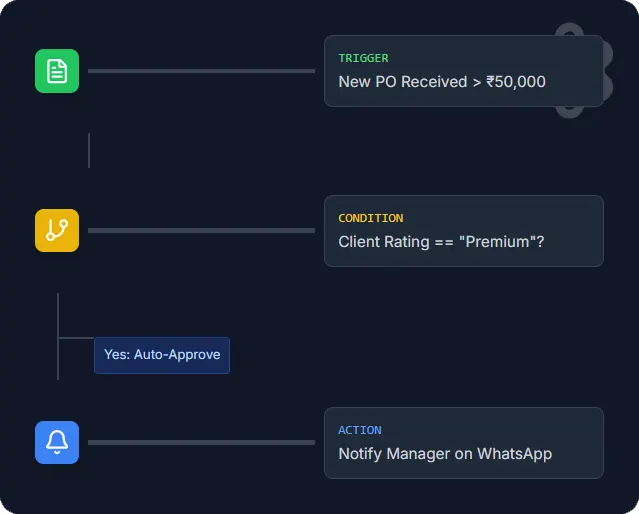Open the Trigger step card
This screenshot has height=514, width=639.
(463, 71)
